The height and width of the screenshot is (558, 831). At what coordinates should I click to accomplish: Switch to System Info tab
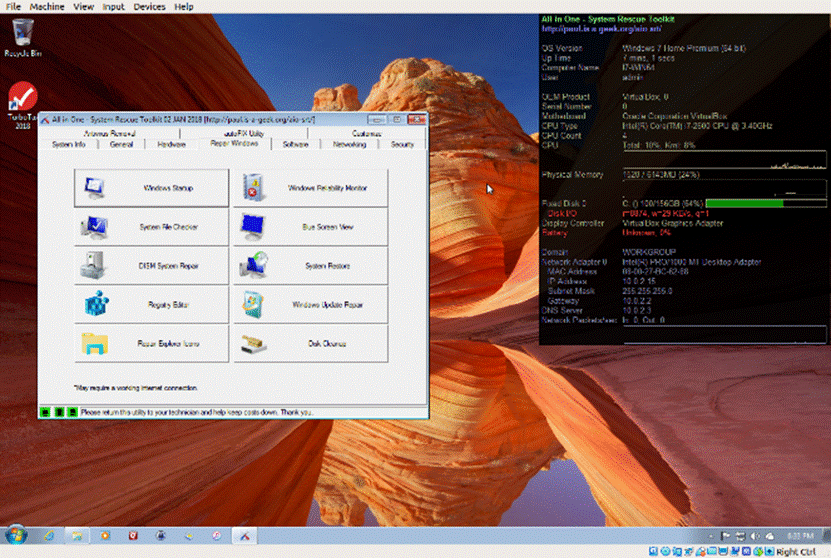point(68,145)
